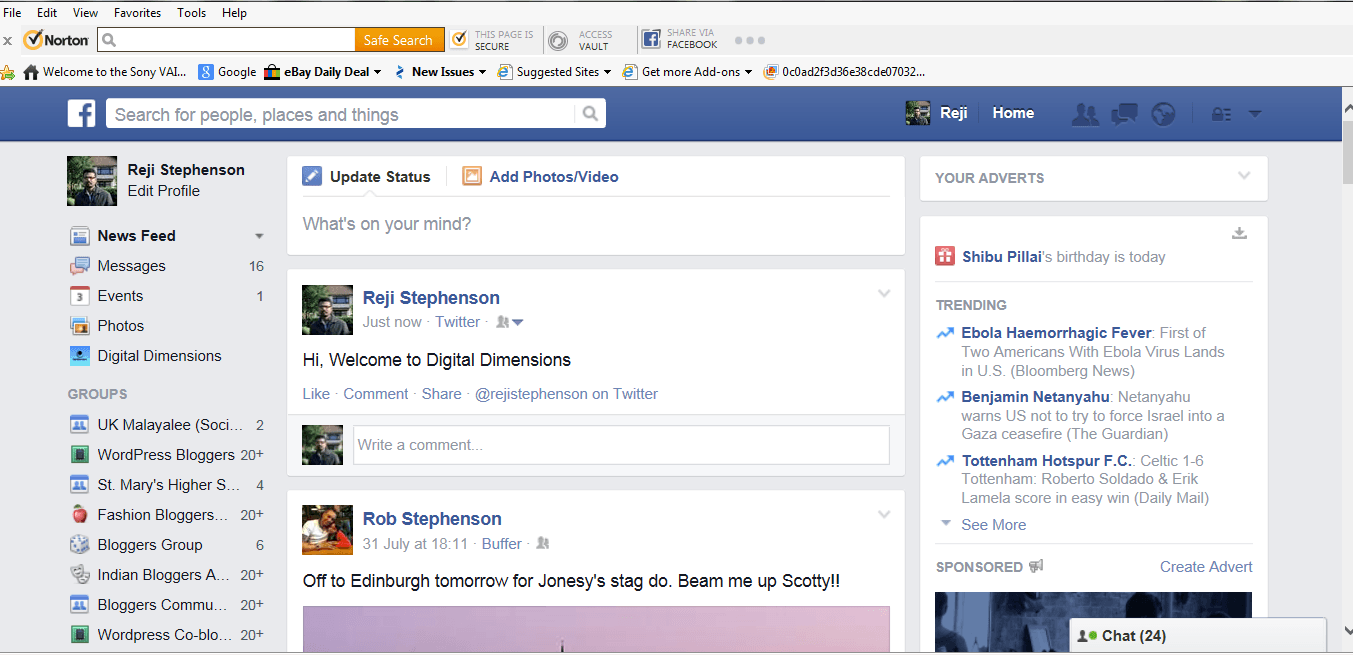Open the Tottenham Hotspur F.C. trending topic
The width and height of the screenshot is (1353, 655).
click(1047, 461)
